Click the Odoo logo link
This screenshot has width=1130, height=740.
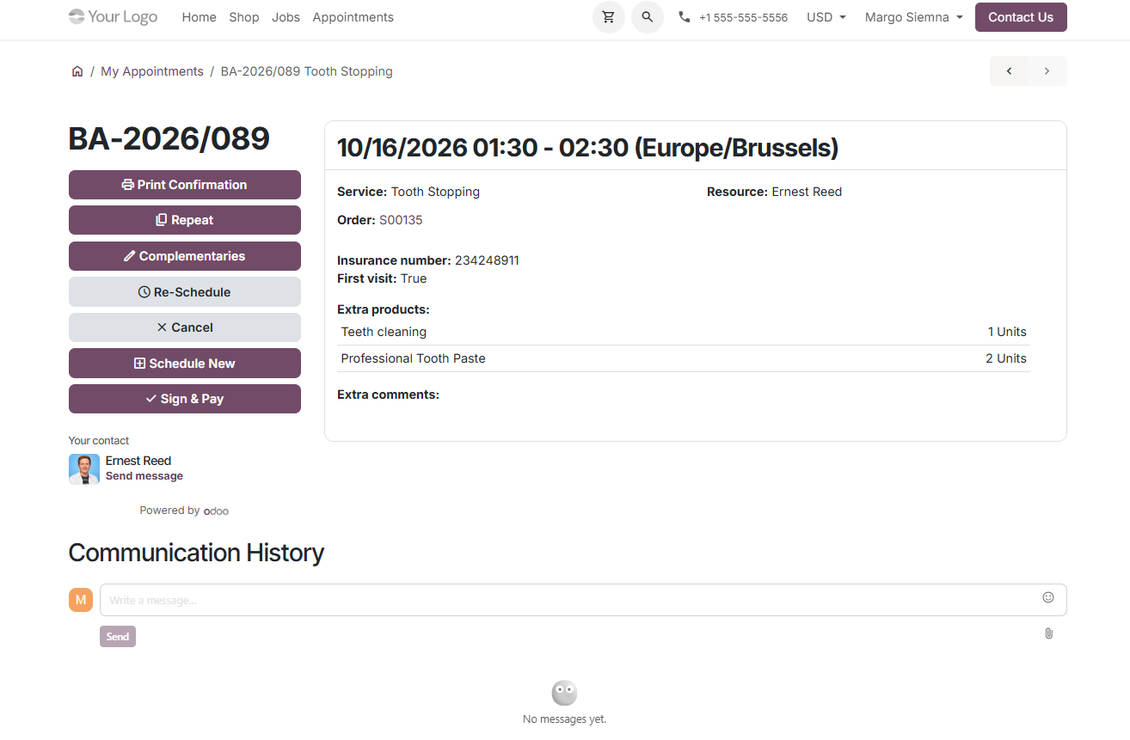(x=216, y=511)
